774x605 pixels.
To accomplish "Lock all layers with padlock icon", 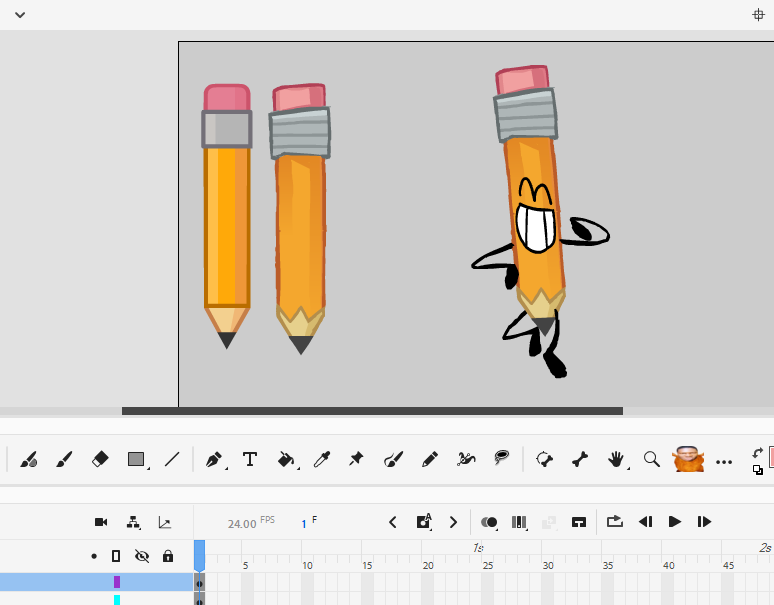I will pyautogui.click(x=168, y=556).
